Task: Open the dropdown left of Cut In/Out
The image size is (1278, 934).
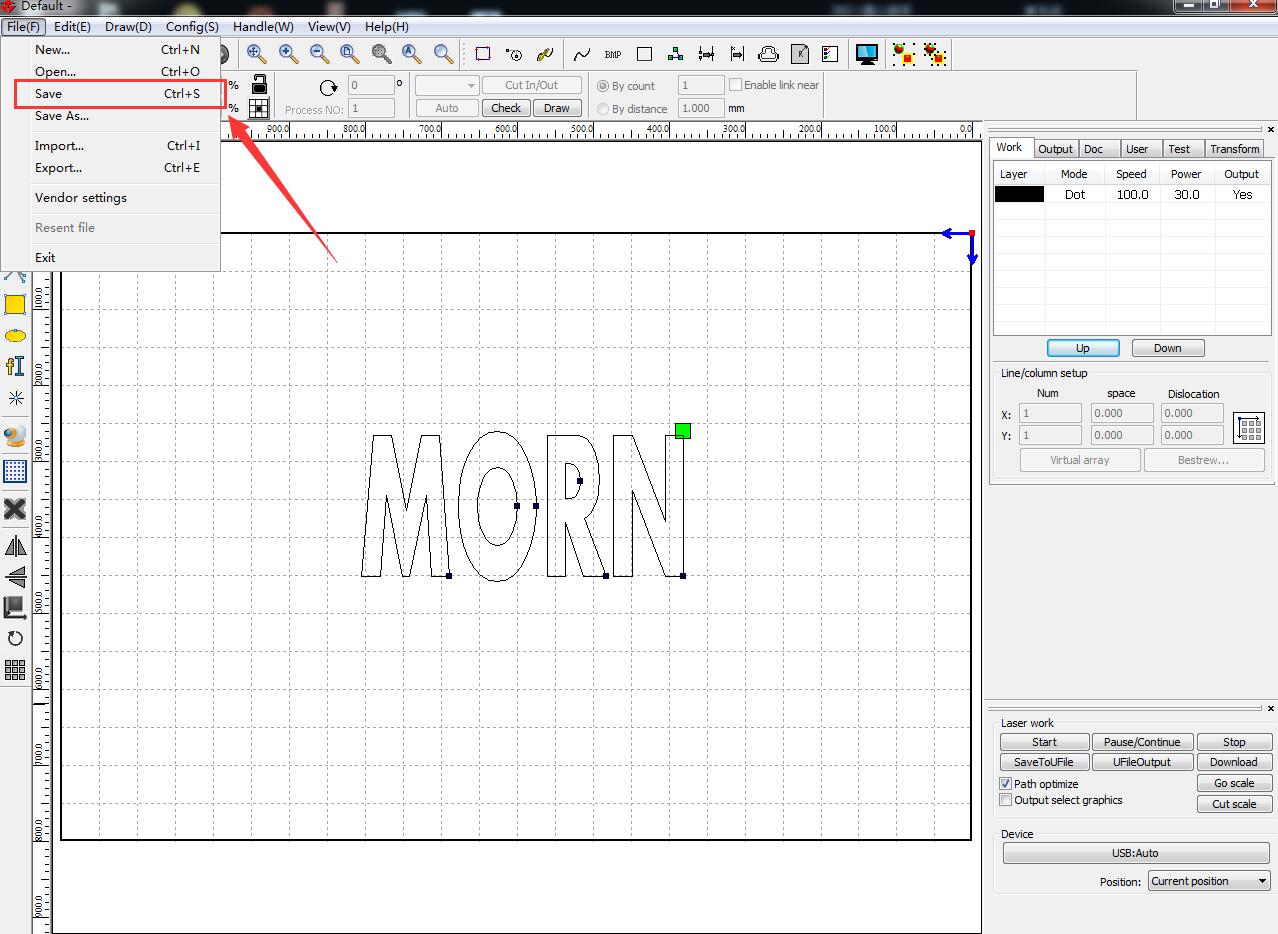Action: (x=447, y=85)
